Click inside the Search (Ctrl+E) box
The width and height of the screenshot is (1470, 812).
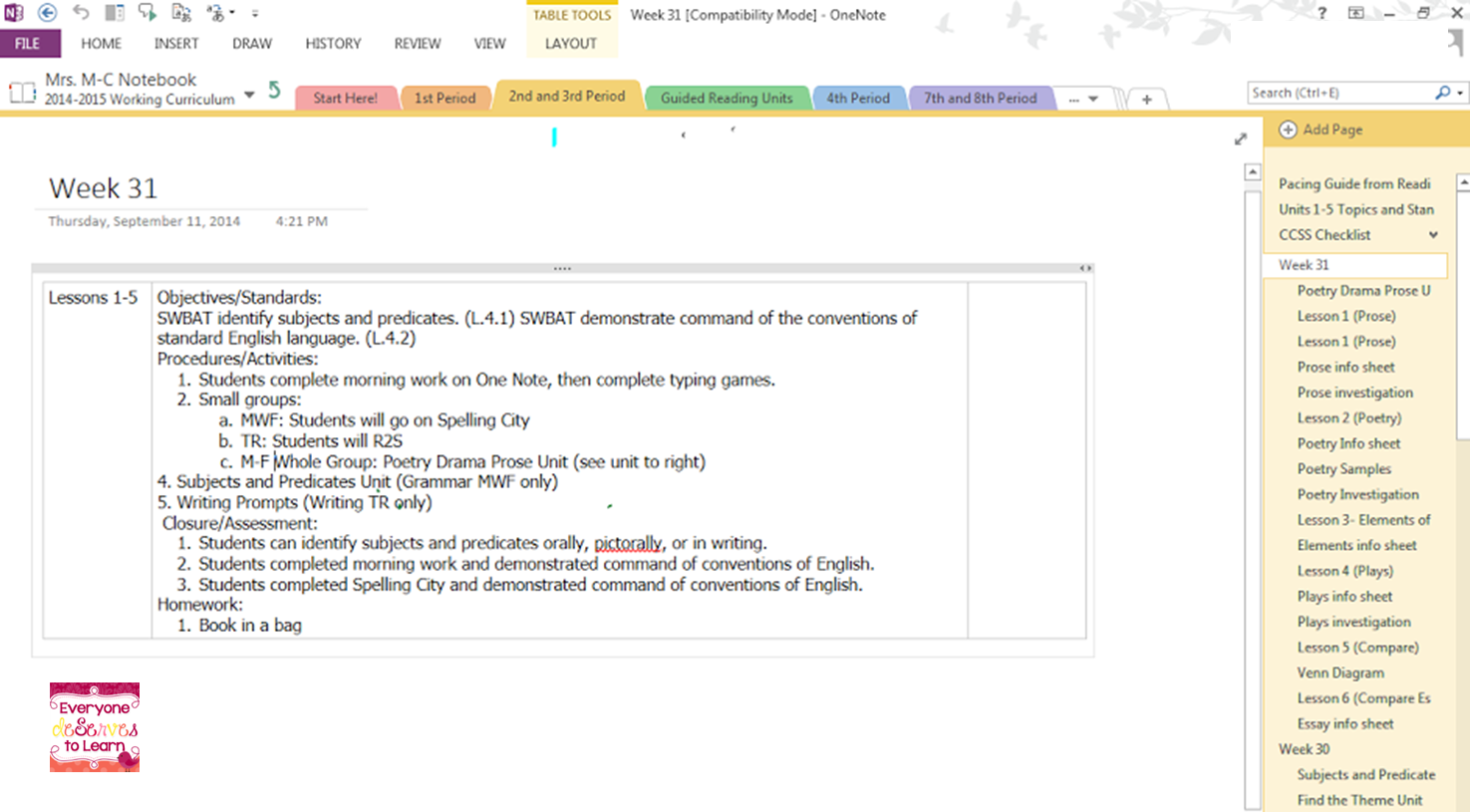tap(1339, 93)
